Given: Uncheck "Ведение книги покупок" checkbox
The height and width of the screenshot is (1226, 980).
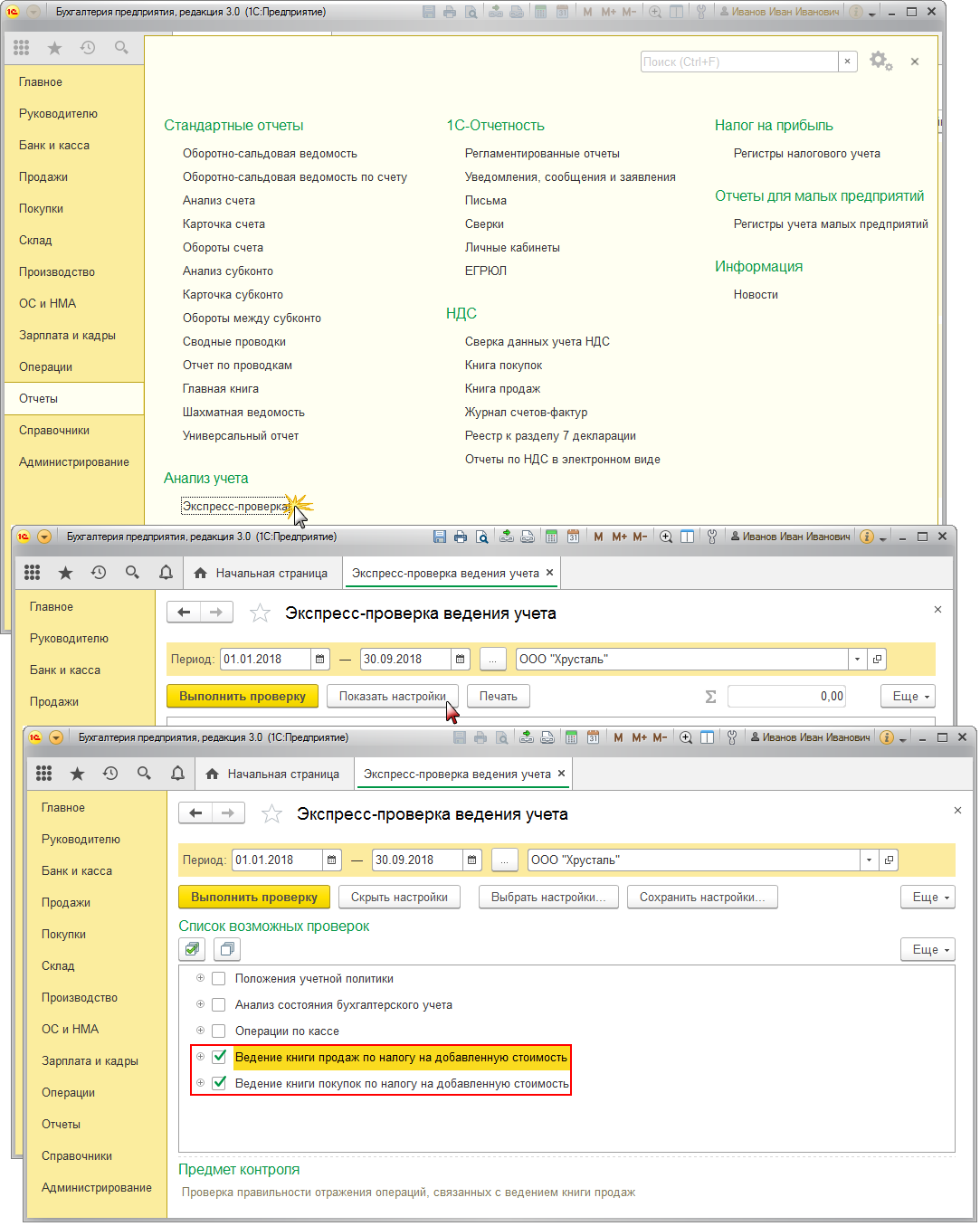Looking at the screenshot, I should tap(218, 1083).
